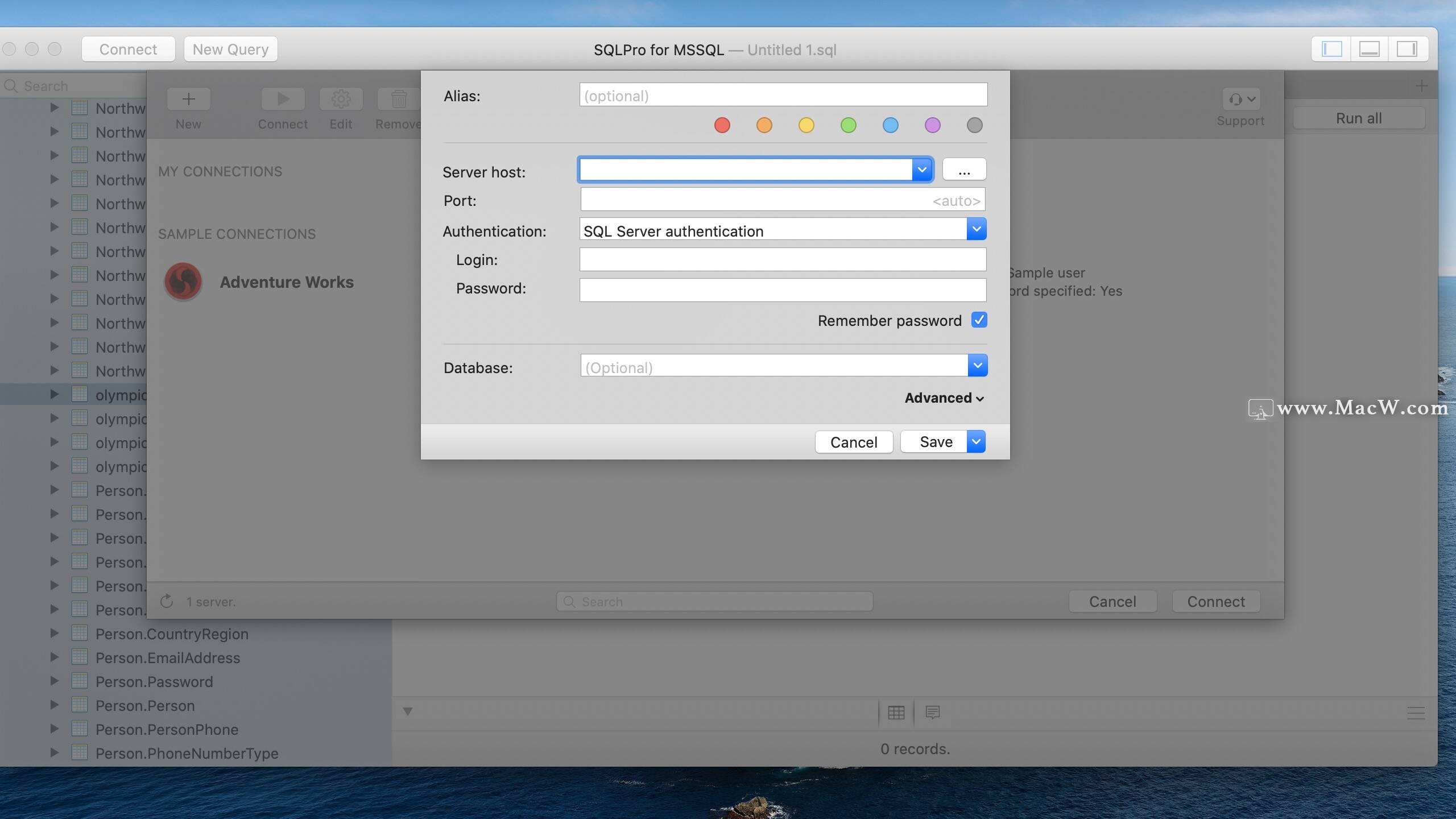This screenshot has height=819, width=1456.
Task: Uncheck the Remember password checkbox
Action: 979,320
